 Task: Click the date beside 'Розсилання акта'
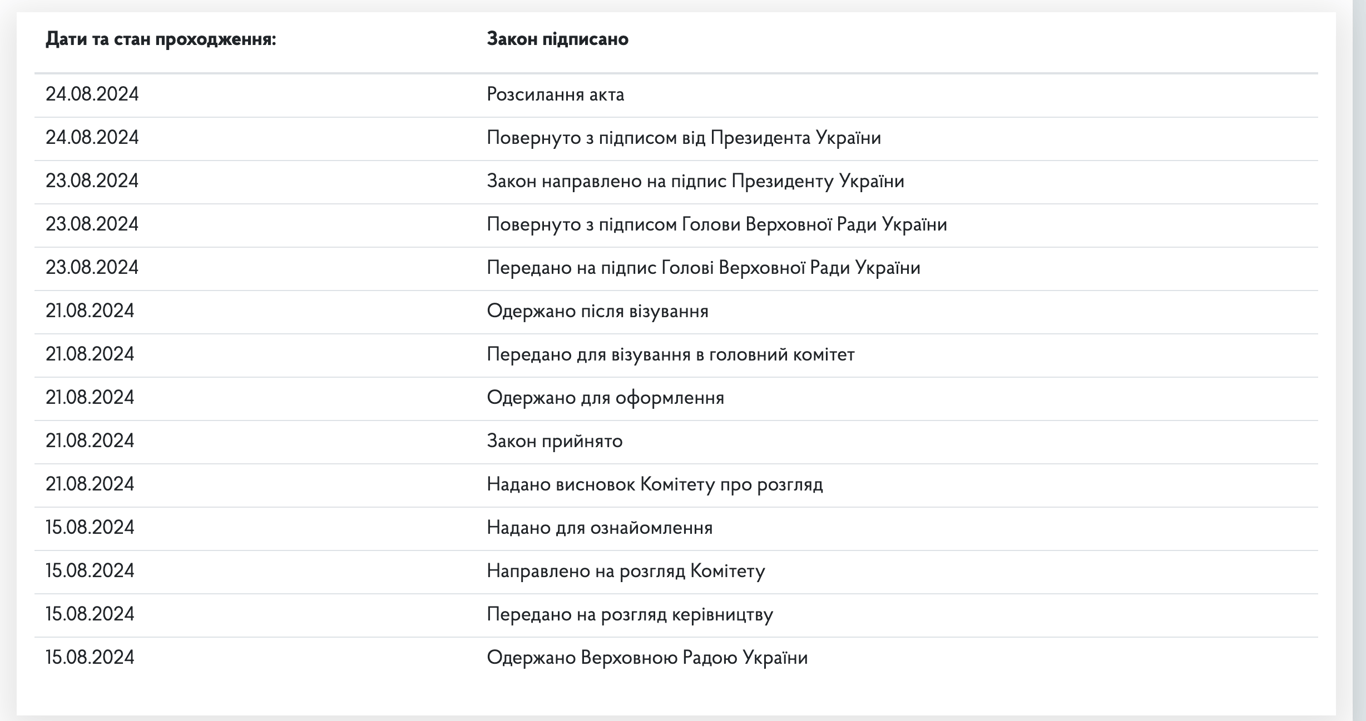(x=92, y=95)
